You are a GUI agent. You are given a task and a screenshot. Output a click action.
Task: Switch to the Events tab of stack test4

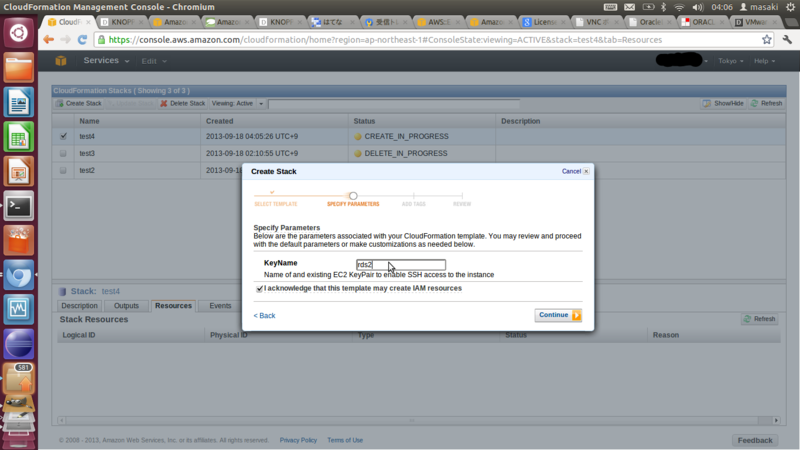[x=220, y=306]
